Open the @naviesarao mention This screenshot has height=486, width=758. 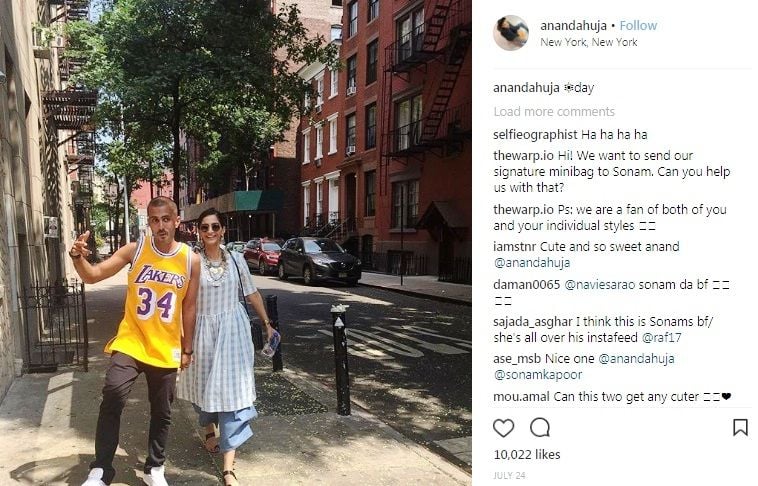tap(599, 284)
